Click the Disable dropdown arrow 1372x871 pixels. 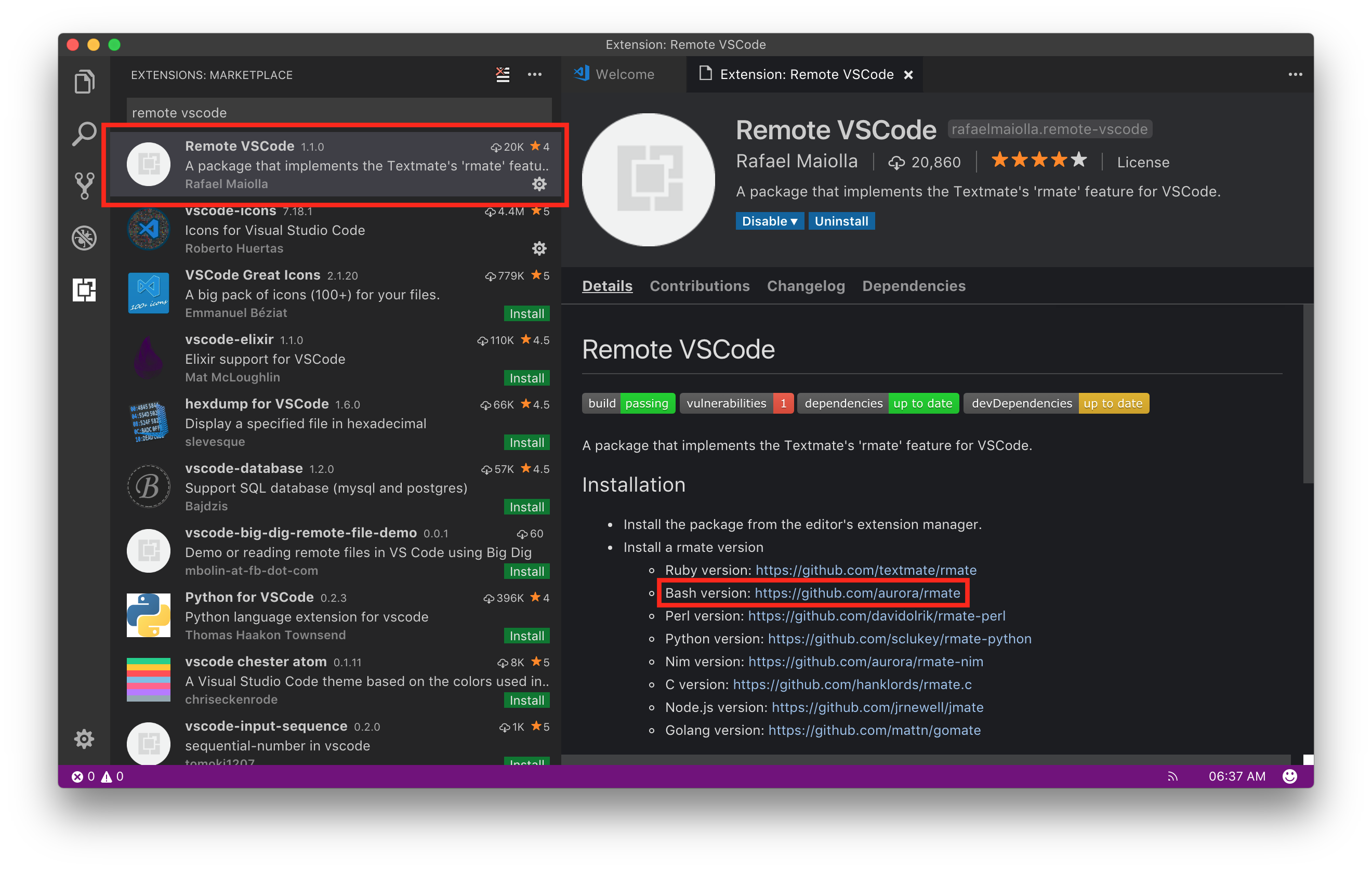pyautogui.click(x=793, y=221)
